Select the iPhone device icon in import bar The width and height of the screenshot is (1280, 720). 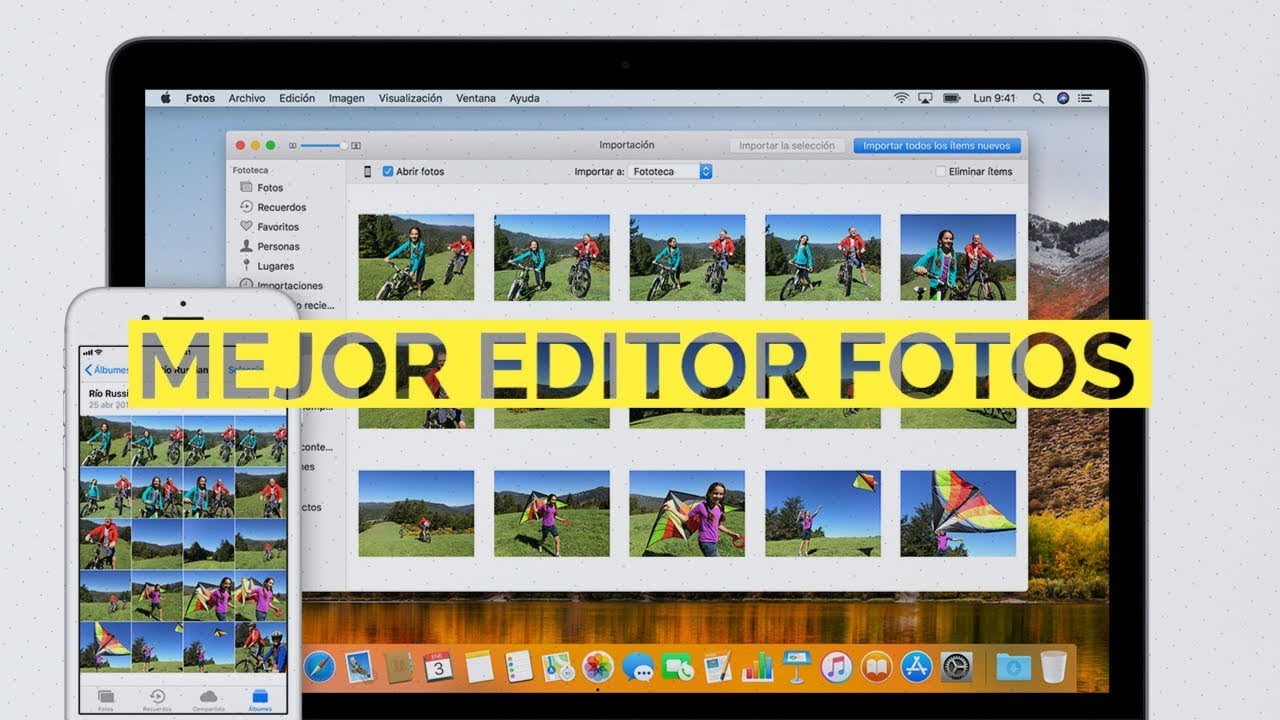[368, 172]
